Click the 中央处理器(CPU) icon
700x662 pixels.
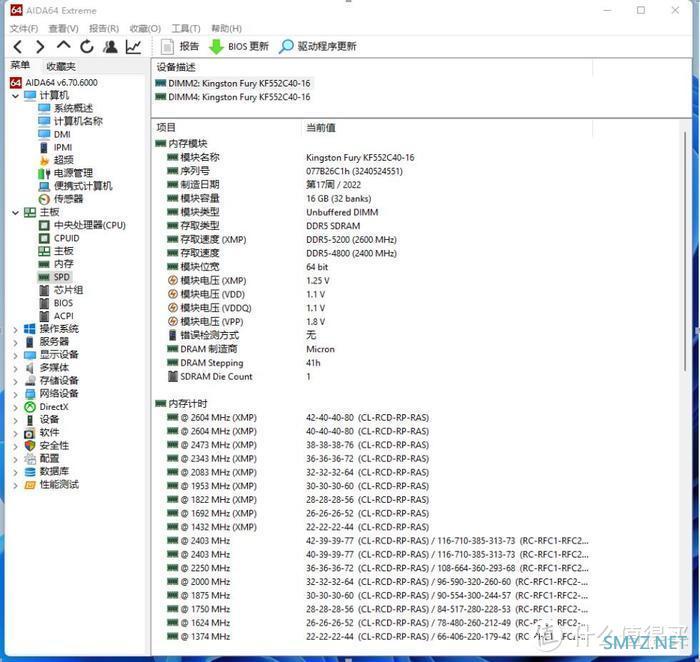44,225
